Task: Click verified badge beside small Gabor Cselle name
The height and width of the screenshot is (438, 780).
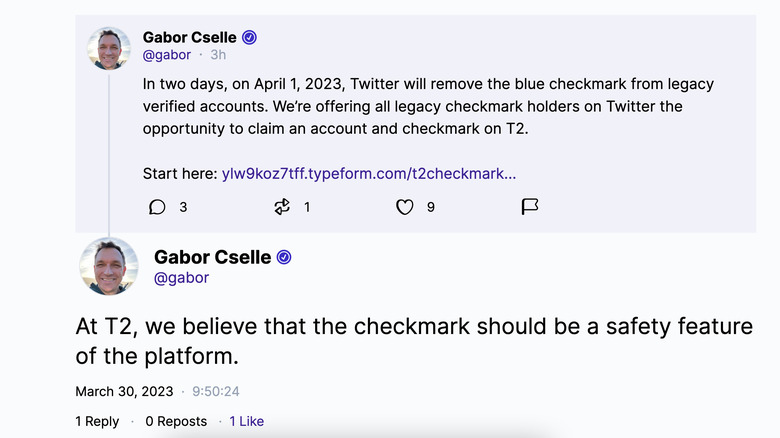Action: click(x=250, y=37)
